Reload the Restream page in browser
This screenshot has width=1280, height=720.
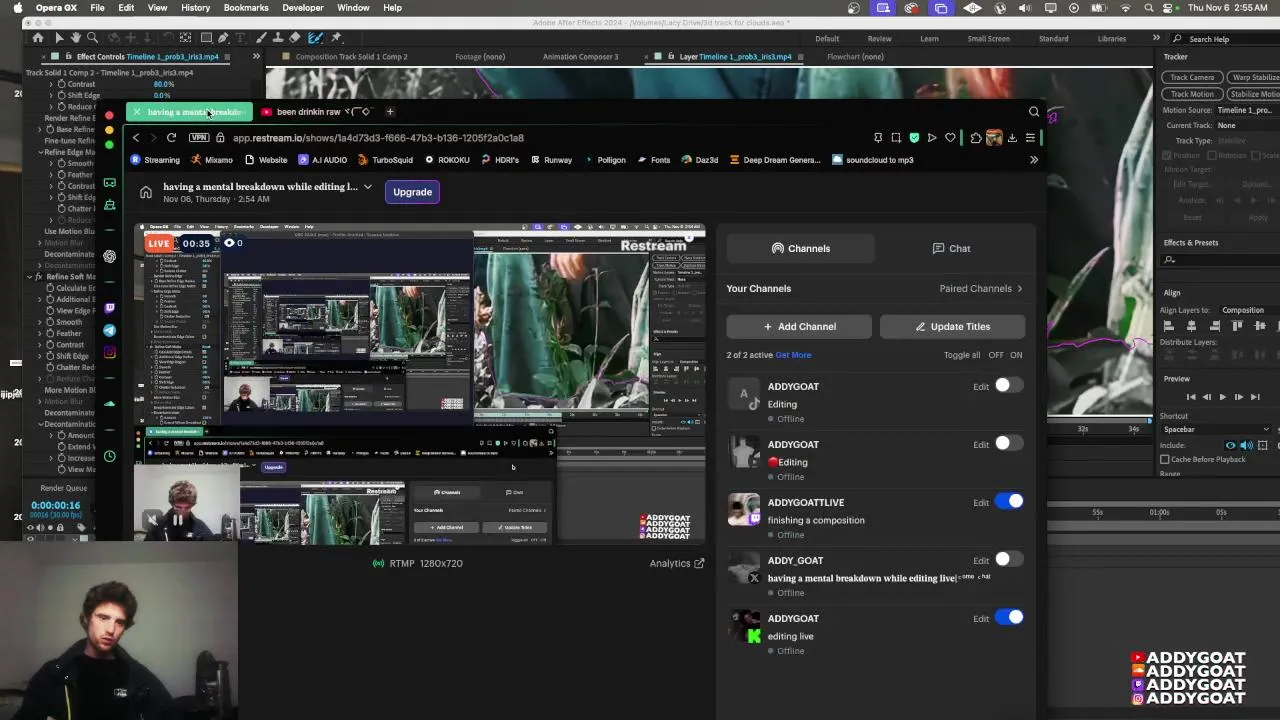click(x=171, y=138)
